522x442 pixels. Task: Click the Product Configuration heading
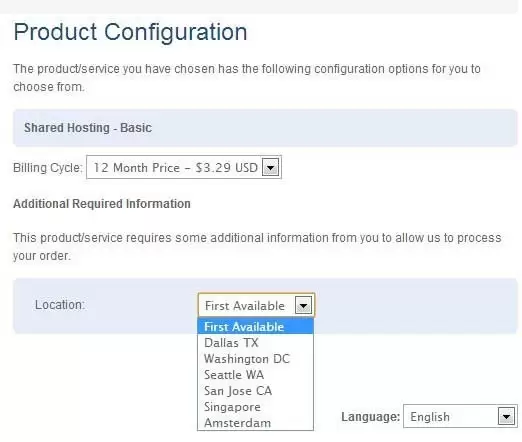[x=130, y=32]
